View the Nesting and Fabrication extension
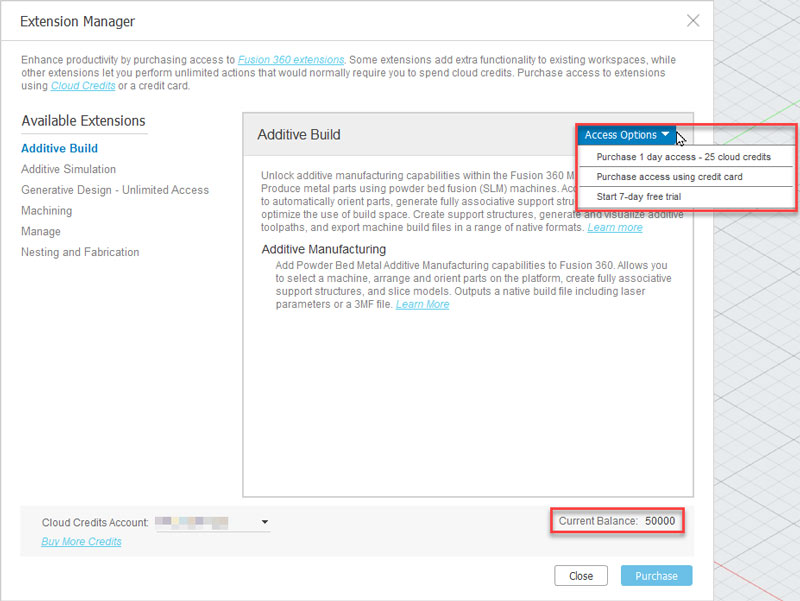800x601 pixels. tap(80, 252)
